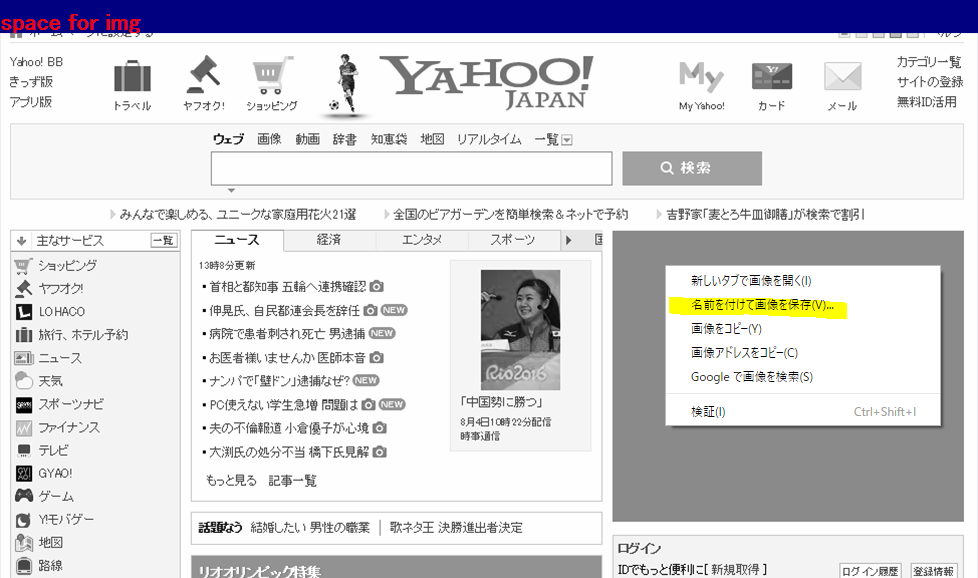Show more news tabs with right arrow
The width and height of the screenshot is (978, 578).
click(568, 240)
